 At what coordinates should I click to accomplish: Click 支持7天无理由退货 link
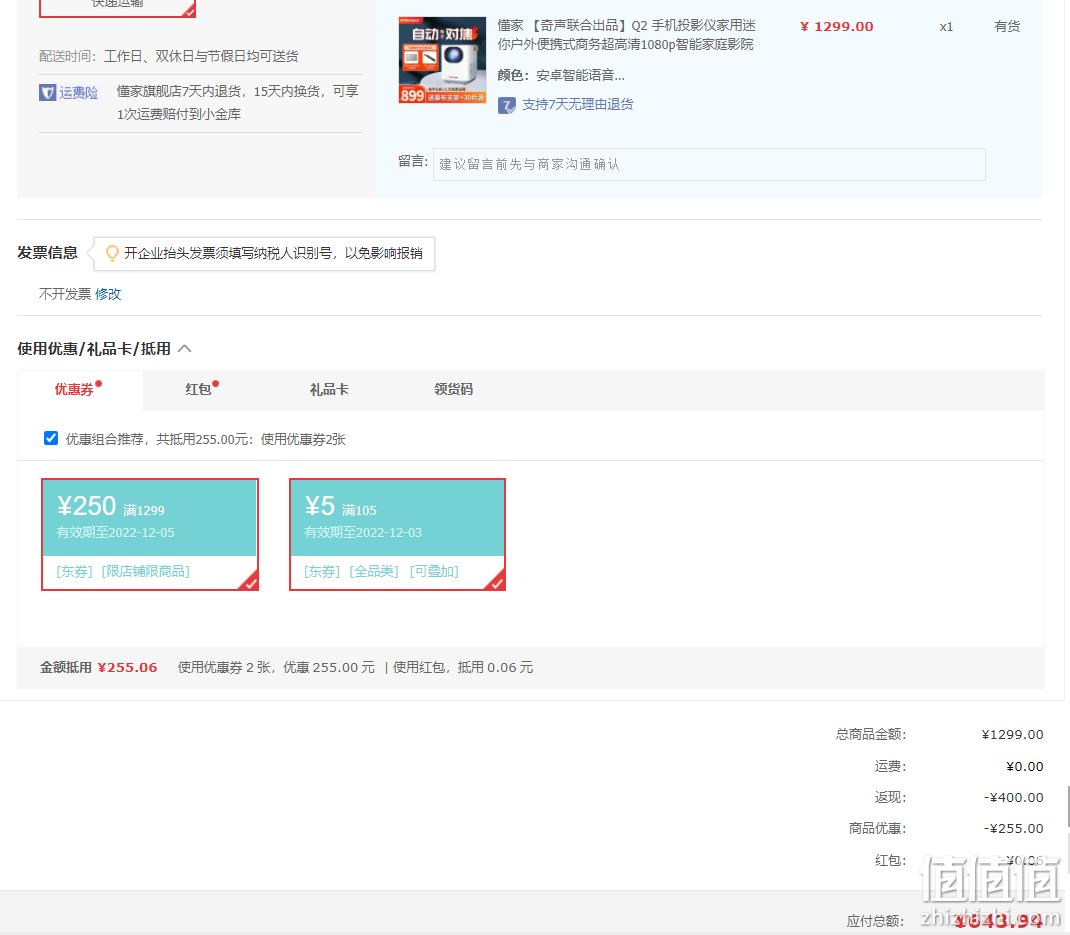click(577, 104)
